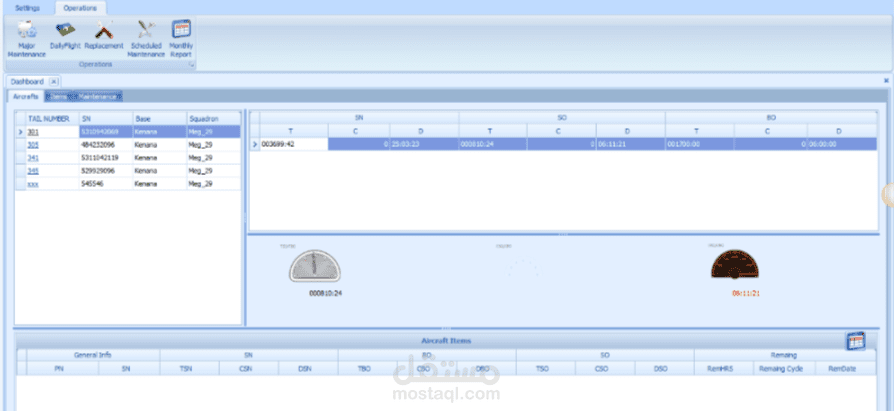Click the SO band header in top grid
This screenshot has width=894, height=411.
tap(562, 118)
